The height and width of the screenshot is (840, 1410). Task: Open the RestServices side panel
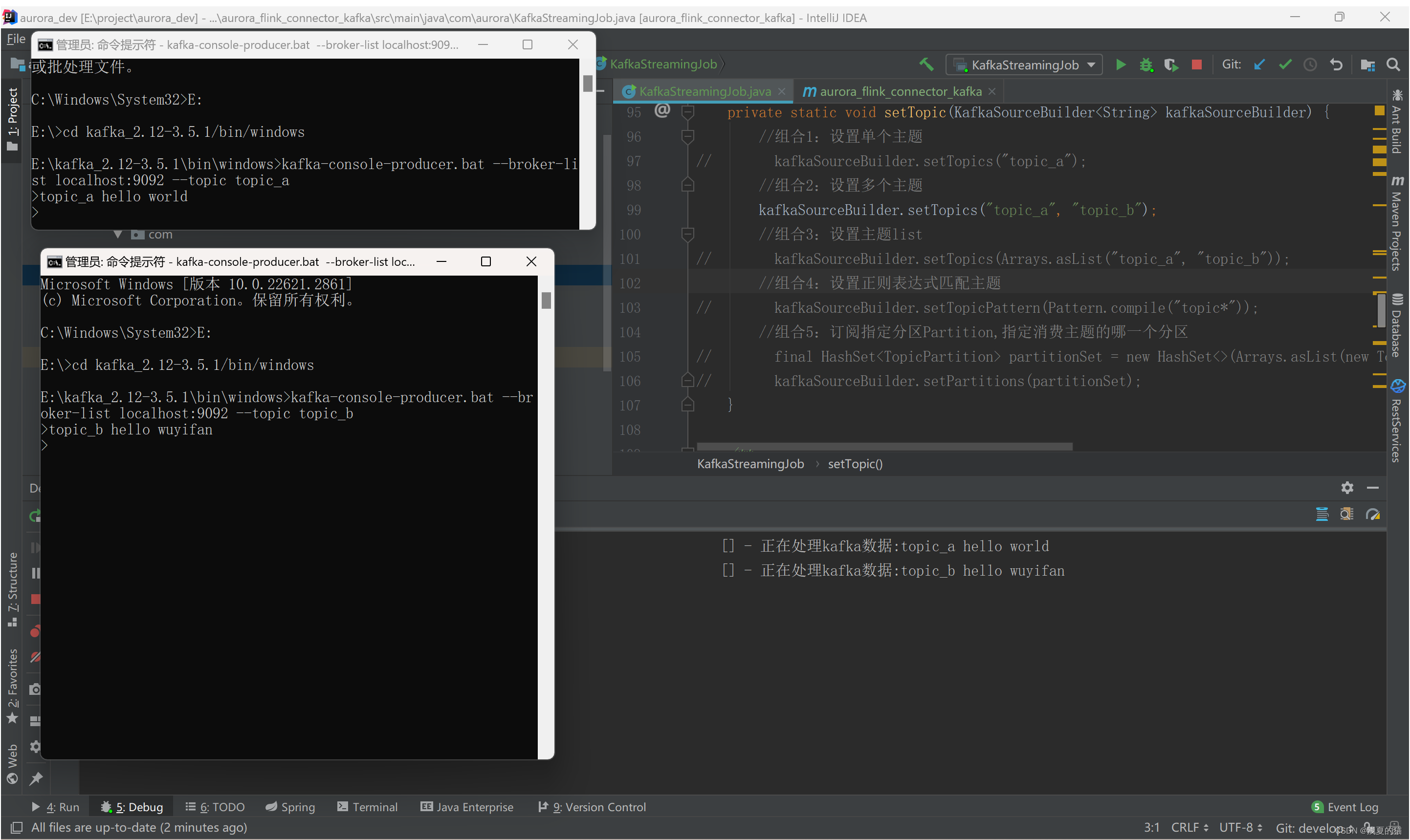coord(1397,421)
